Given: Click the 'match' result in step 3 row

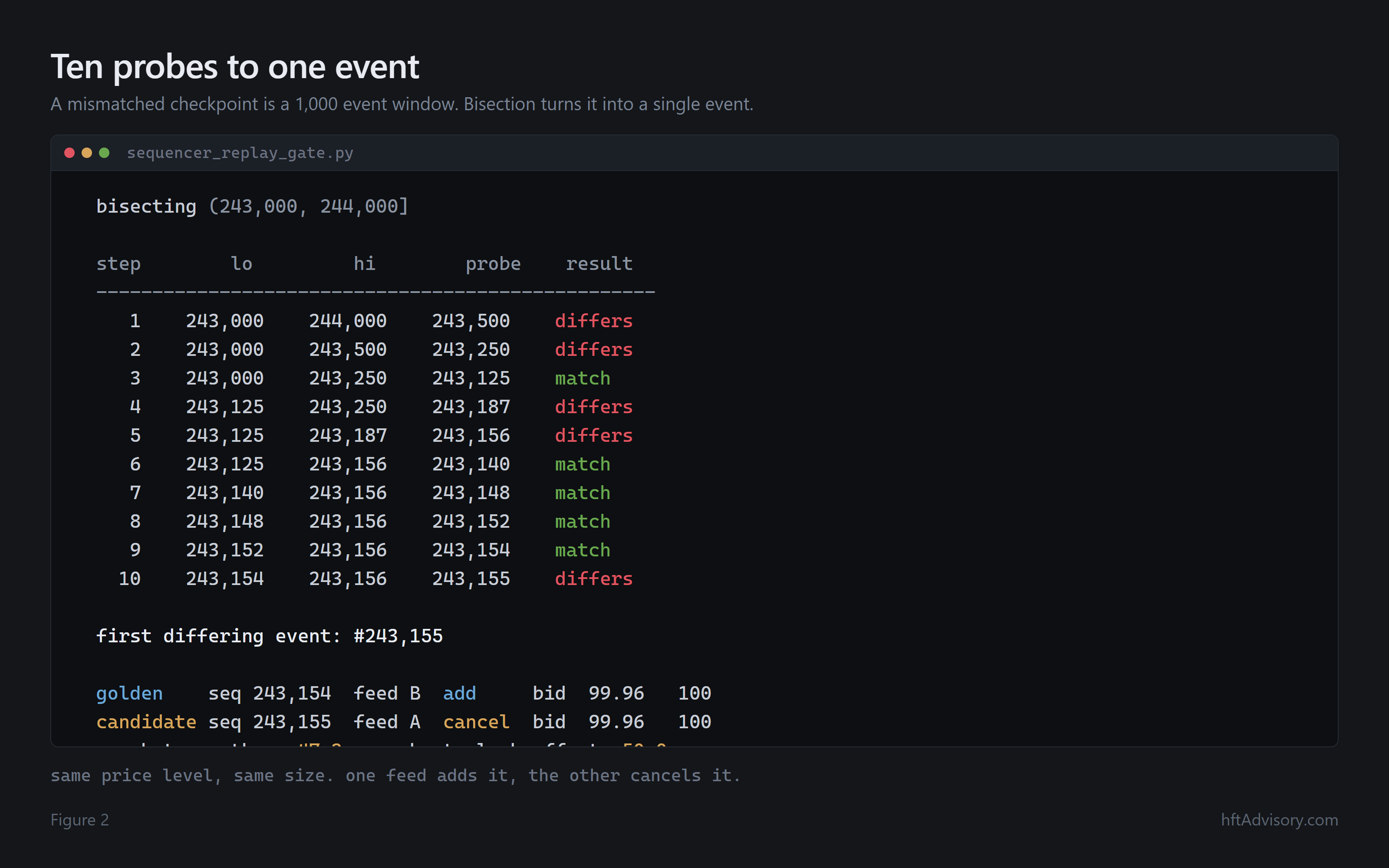Looking at the screenshot, I should (x=583, y=378).
